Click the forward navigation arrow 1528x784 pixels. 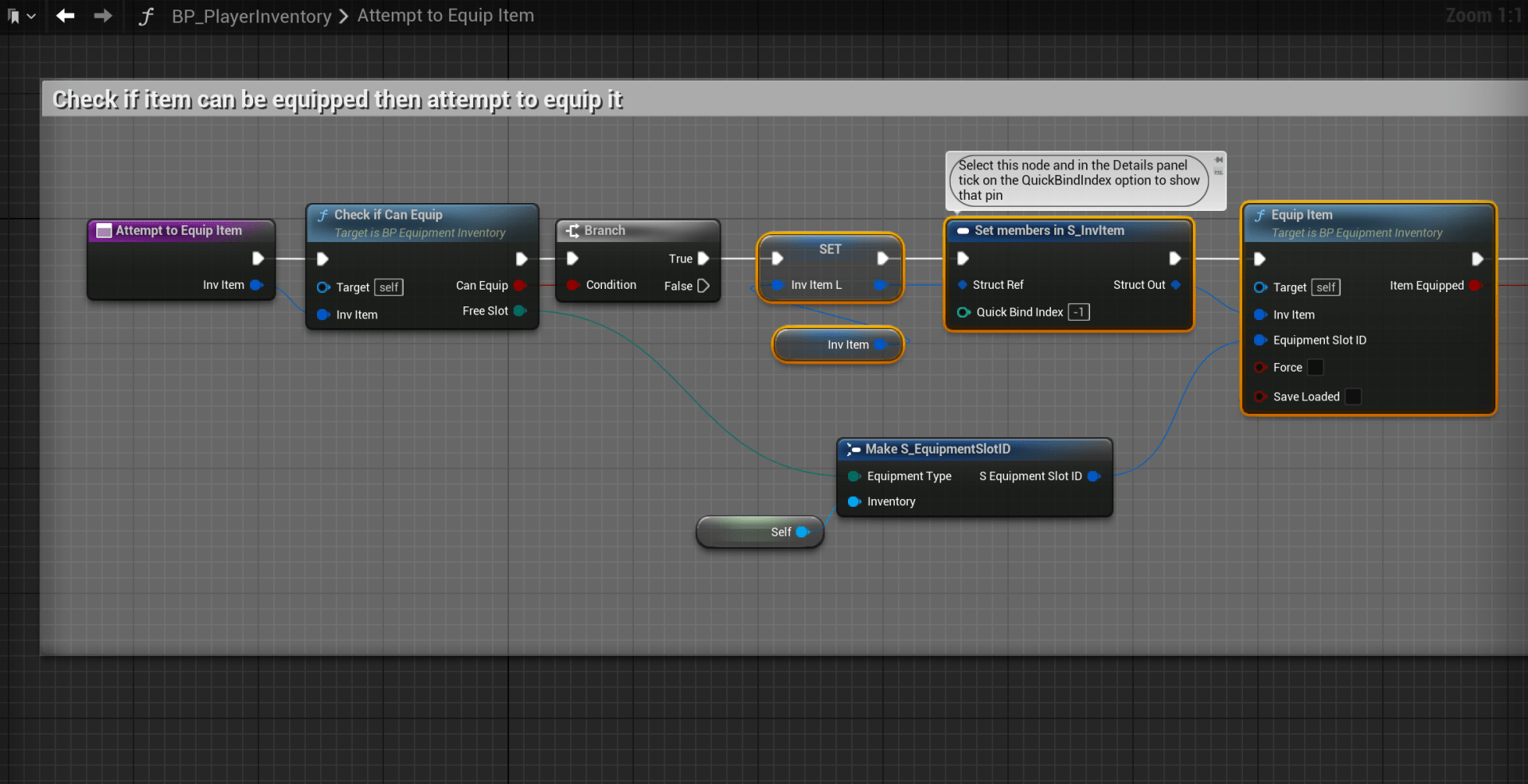click(103, 16)
